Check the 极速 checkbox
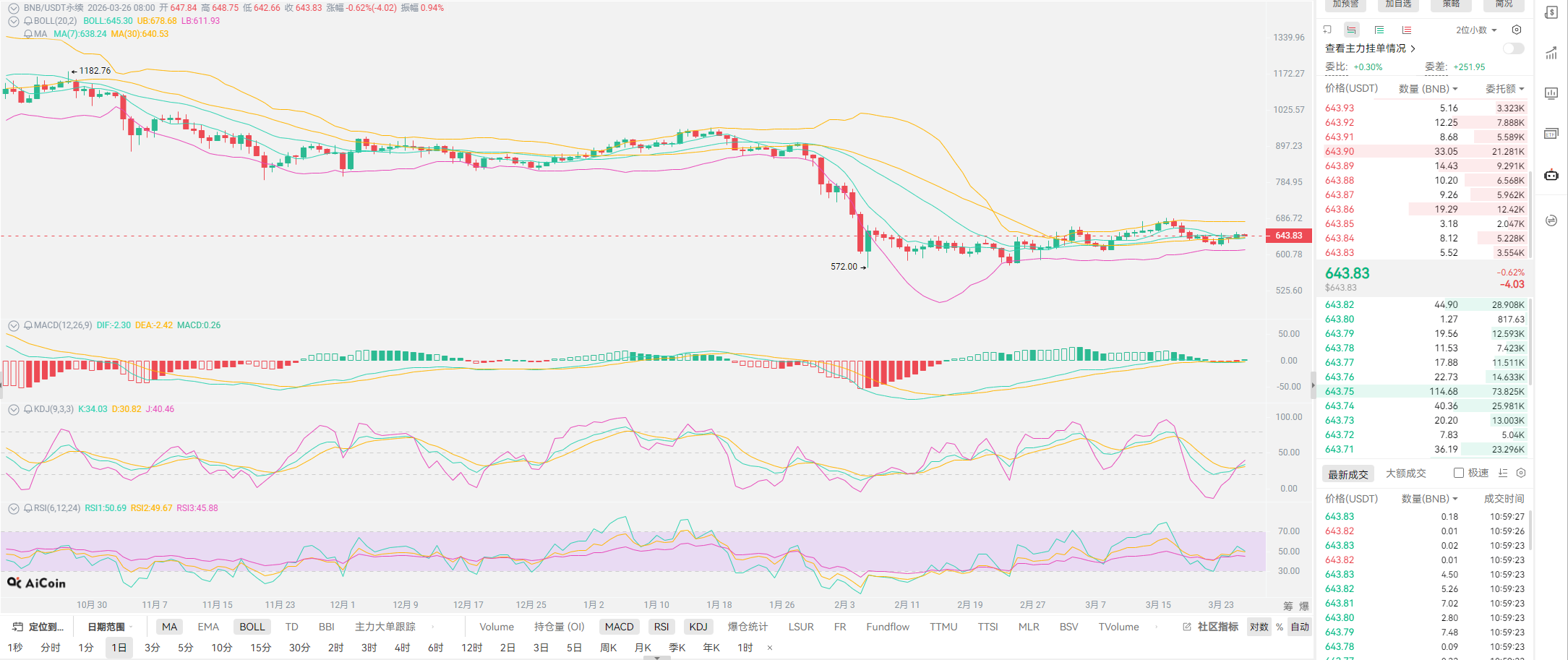Viewport: 1568px width, 660px height. [1459, 473]
